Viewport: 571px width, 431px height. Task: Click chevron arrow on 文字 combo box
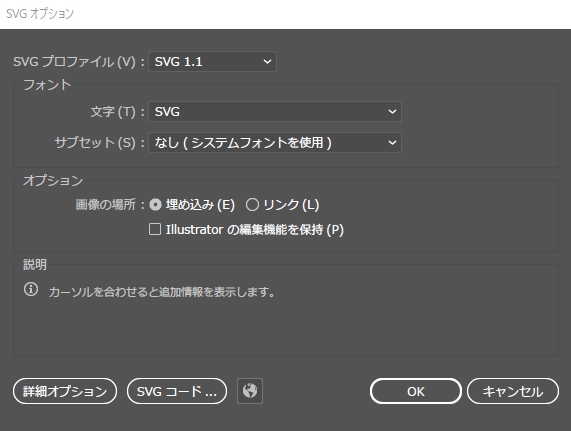(x=392, y=112)
